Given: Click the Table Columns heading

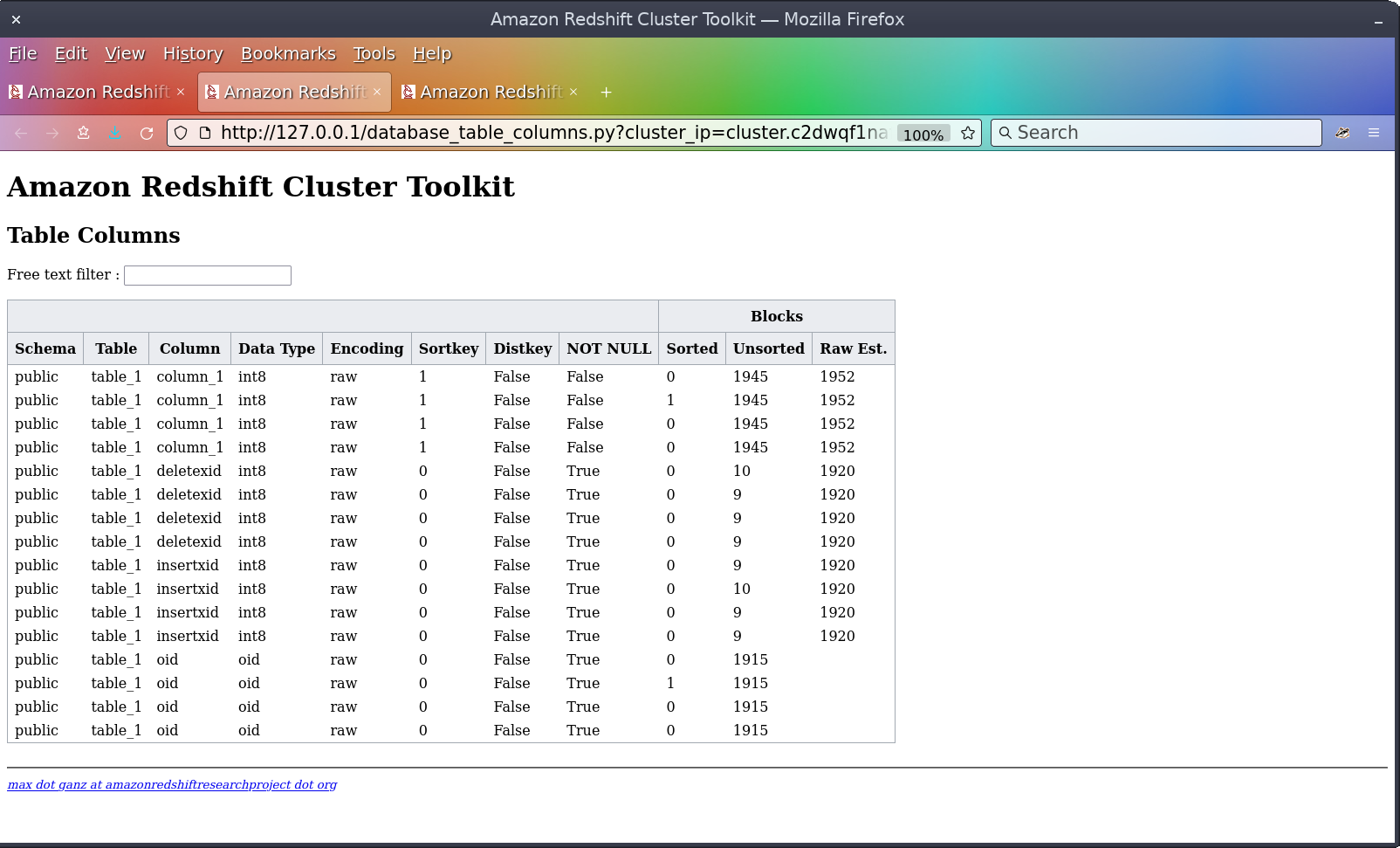Looking at the screenshot, I should tap(93, 235).
